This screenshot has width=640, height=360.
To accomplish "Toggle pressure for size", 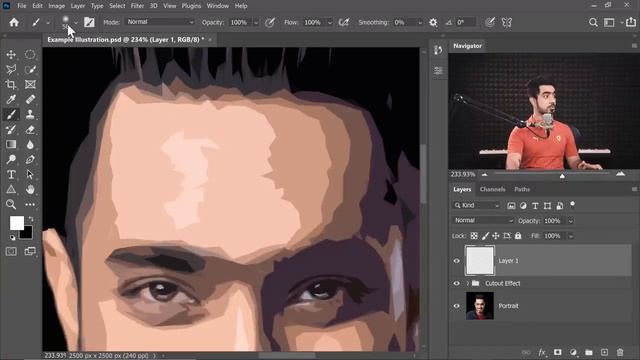I will click(x=490, y=22).
